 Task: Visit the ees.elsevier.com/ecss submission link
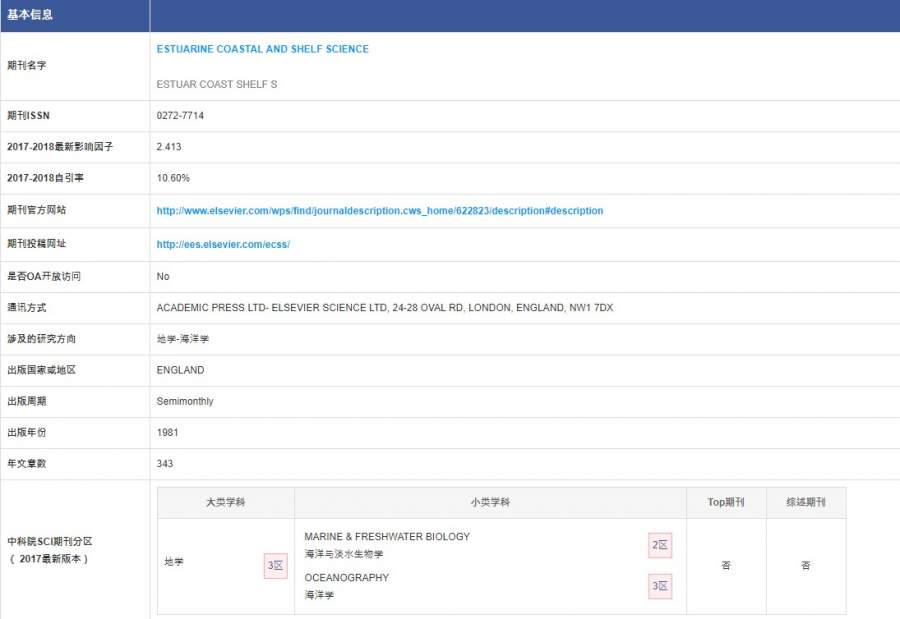pos(223,244)
